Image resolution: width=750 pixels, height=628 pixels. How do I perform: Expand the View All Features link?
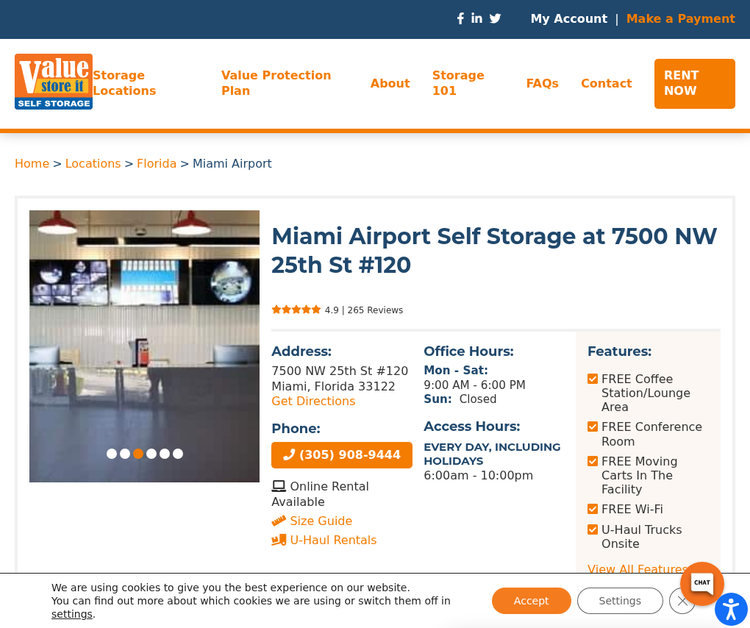636,569
